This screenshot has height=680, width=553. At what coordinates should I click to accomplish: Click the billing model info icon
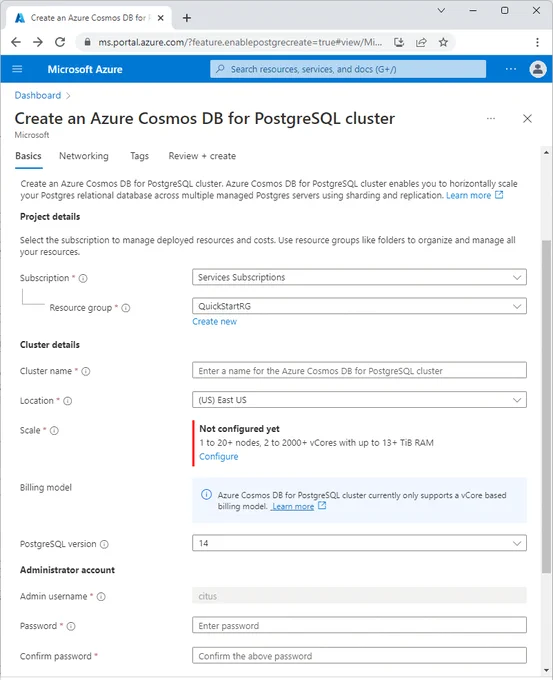pyautogui.click(x=206, y=495)
